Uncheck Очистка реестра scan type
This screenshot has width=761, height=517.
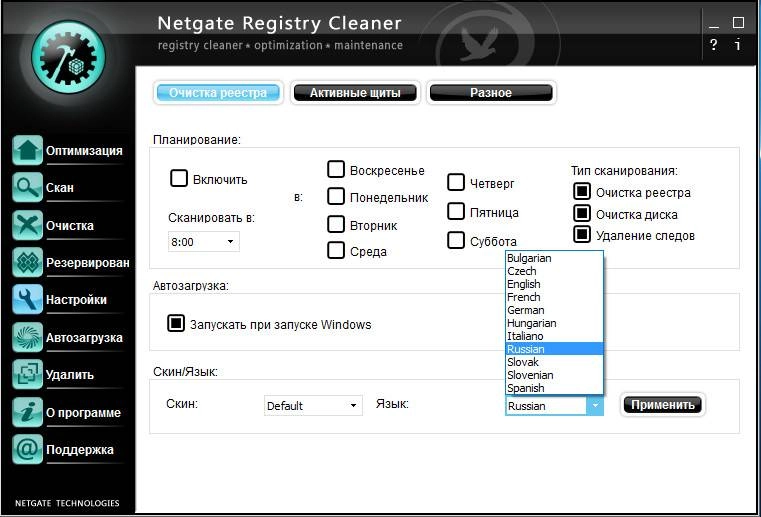click(x=582, y=192)
